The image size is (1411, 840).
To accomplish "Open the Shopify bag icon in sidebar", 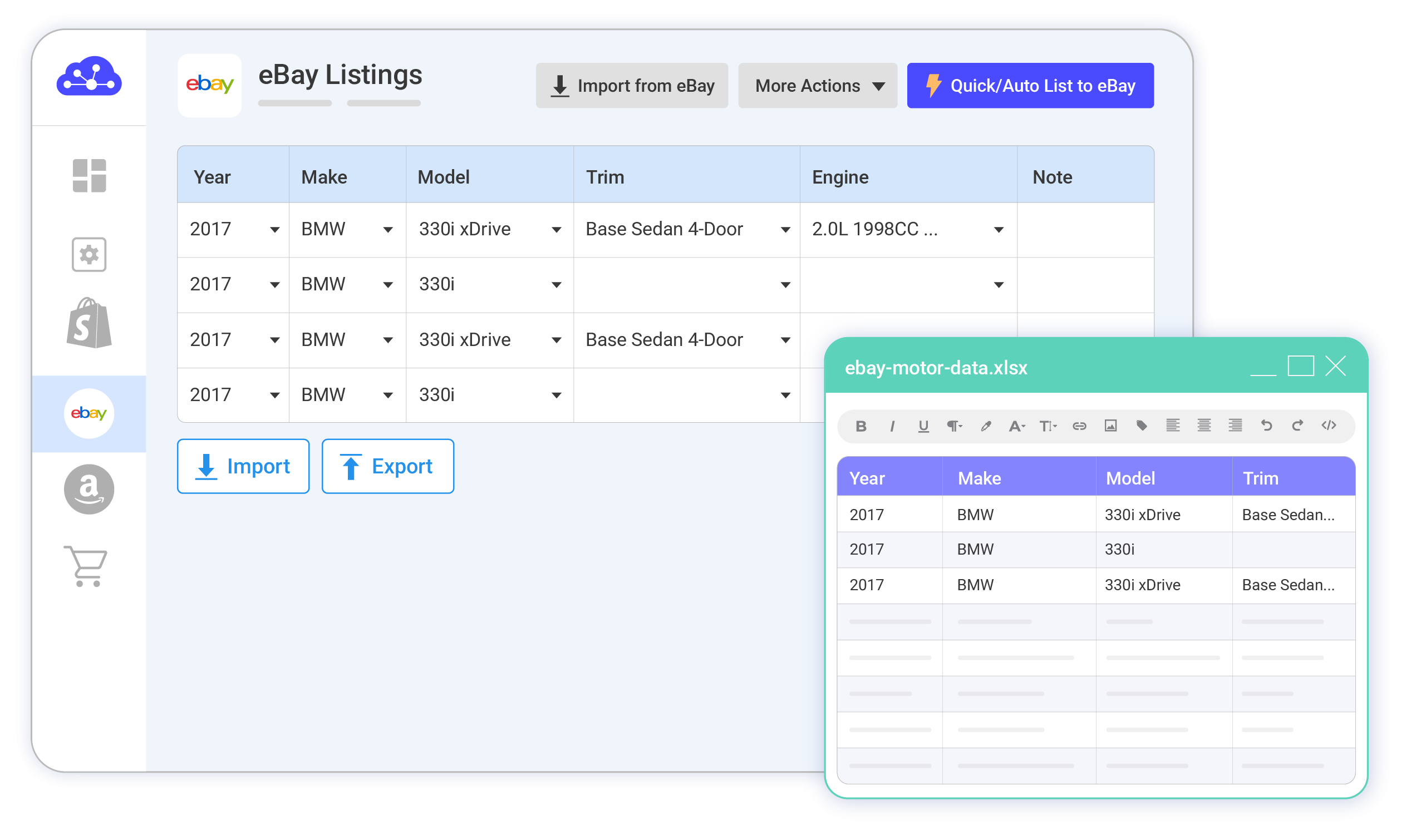I will click(x=90, y=324).
